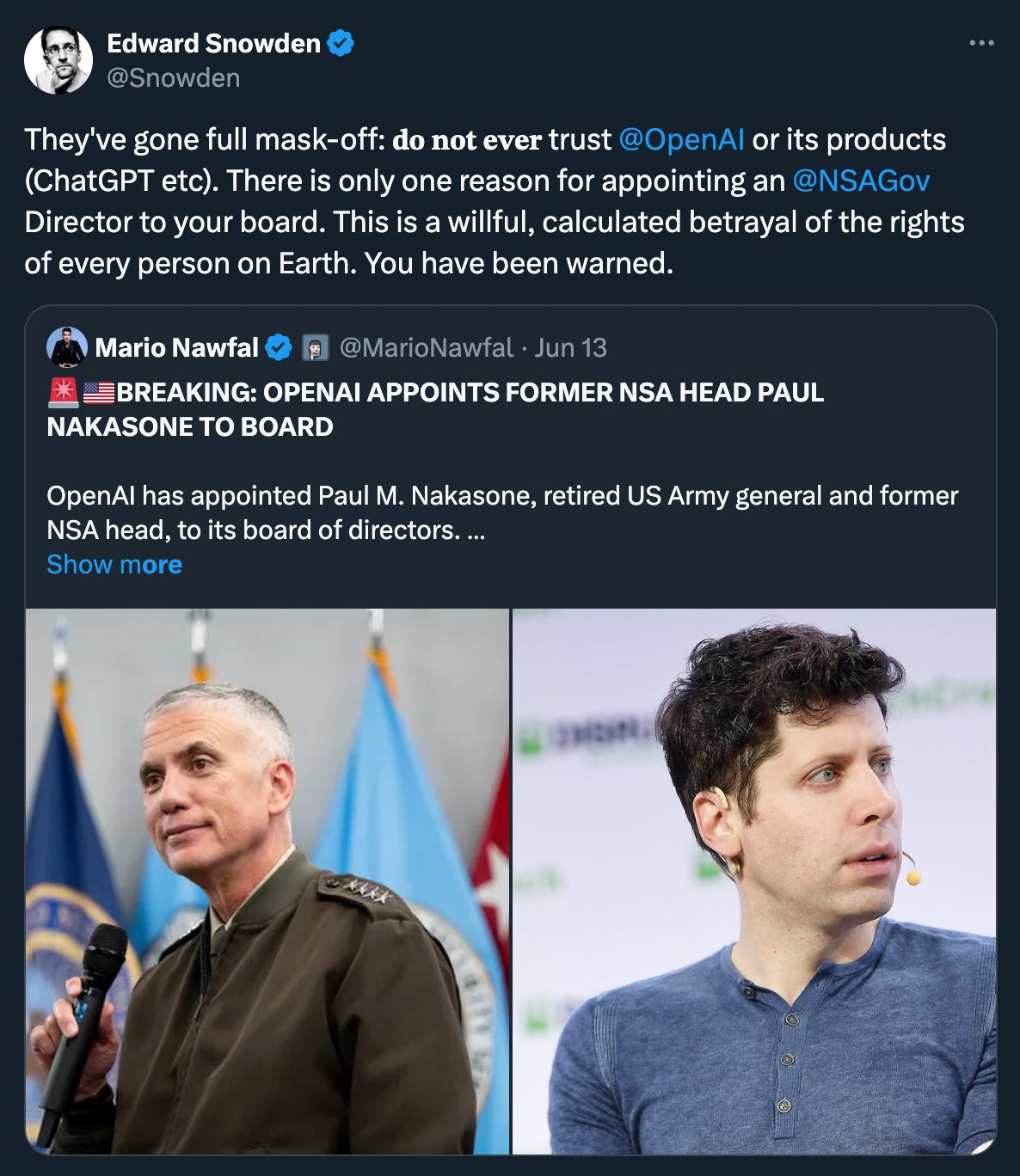The width and height of the screenshot is (1020, 1176).
Task: Click the @MarioNawfal handle in quoted tweet
Action: pos(427,348)
